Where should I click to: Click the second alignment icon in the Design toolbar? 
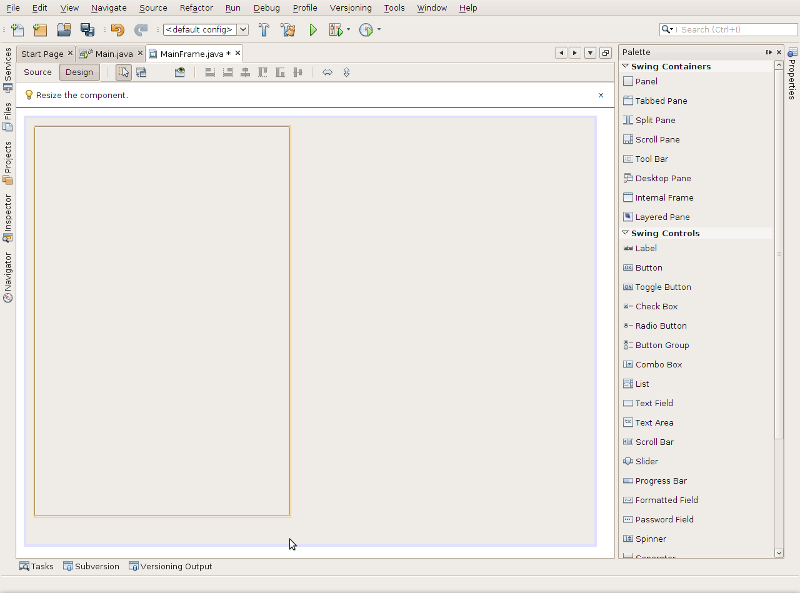click(228, 72)
